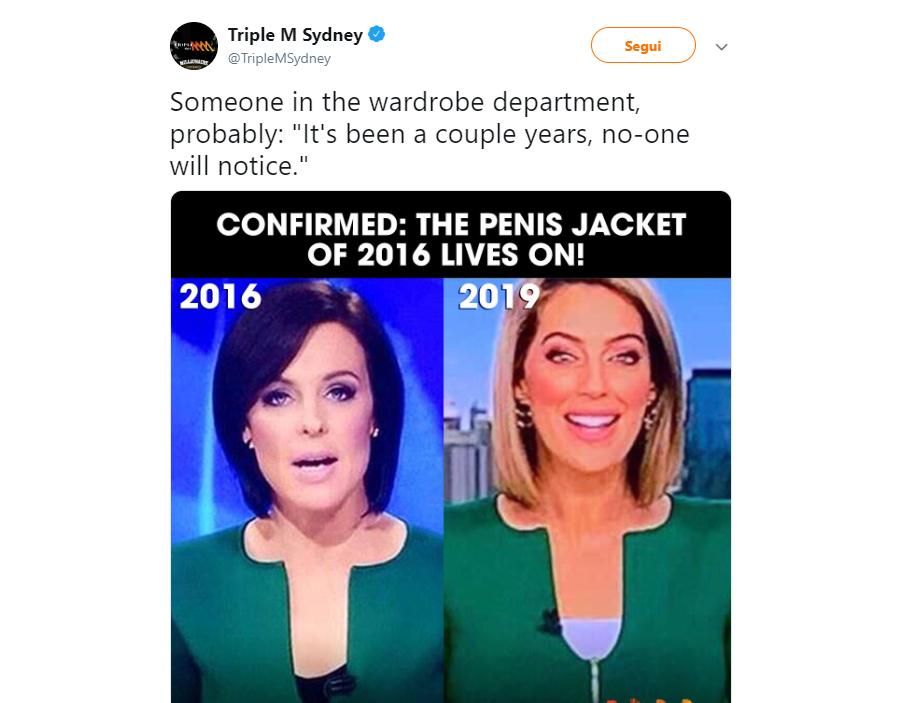Click the 2016 year label in the image
Viewport: 900px width, 703px height.
pos(220,297)
